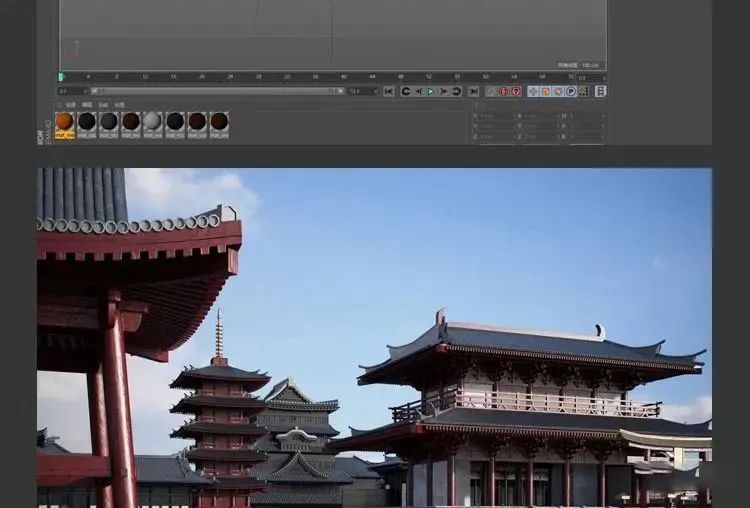Image resolution: width=750 pixels, height=508 pixels.
Task: Toggle the Parameter (P) recording icon
Action: 571,91
